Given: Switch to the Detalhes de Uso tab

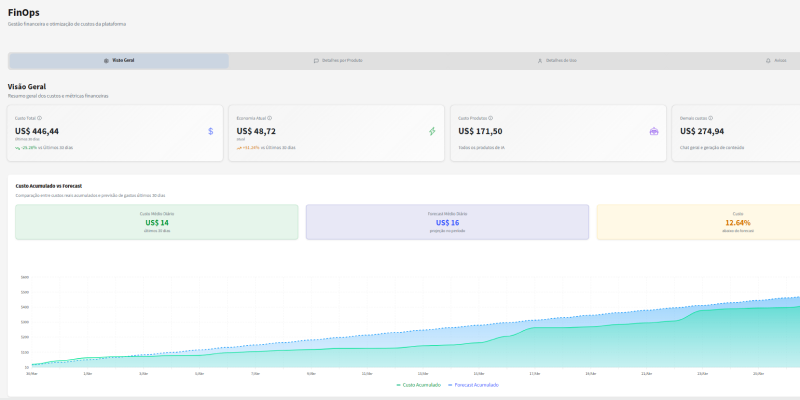Looking at the screenshot, I should pos(557,61).
